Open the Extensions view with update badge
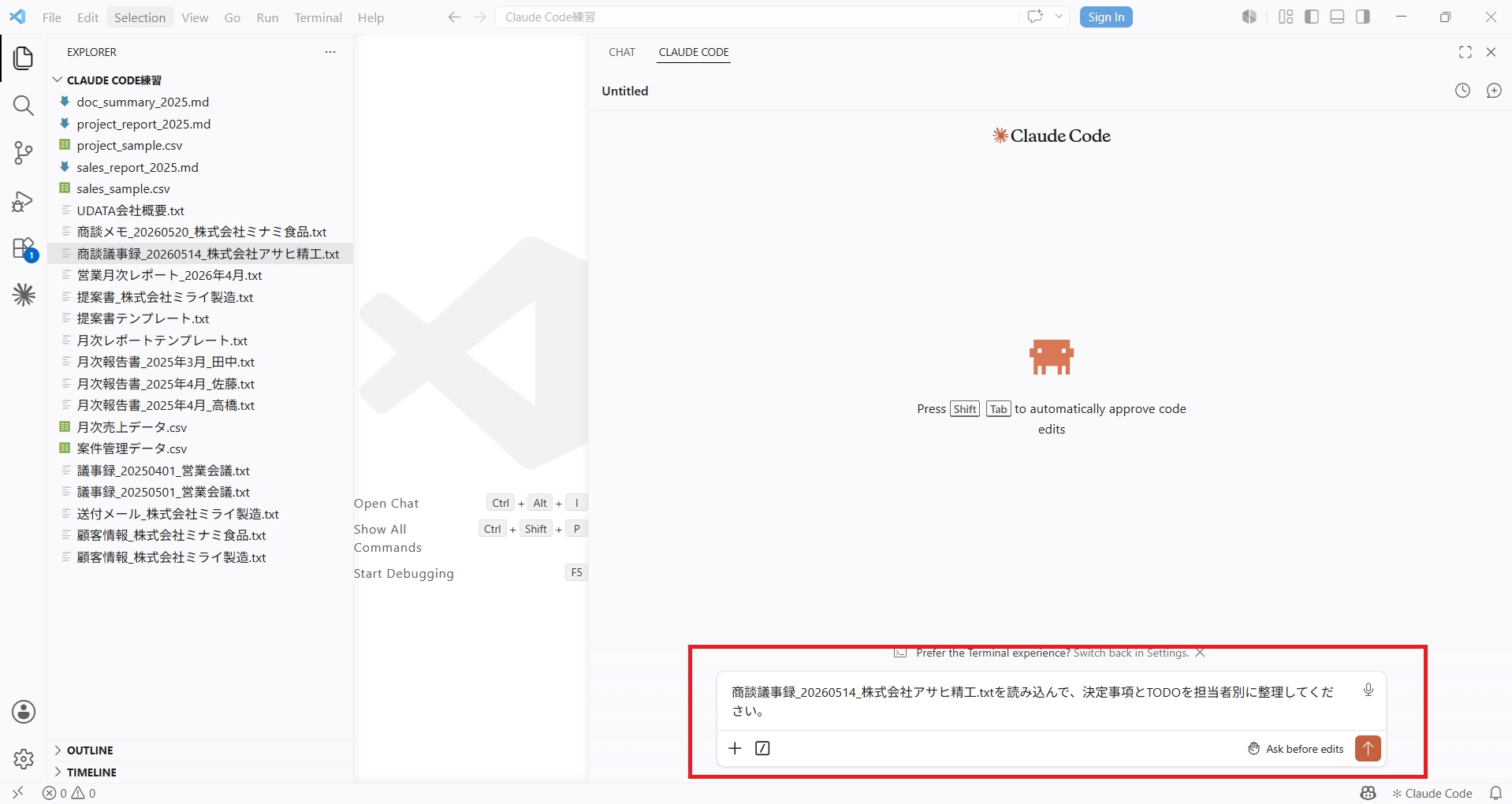1512x804 pixels. click(x=24, y=249)
